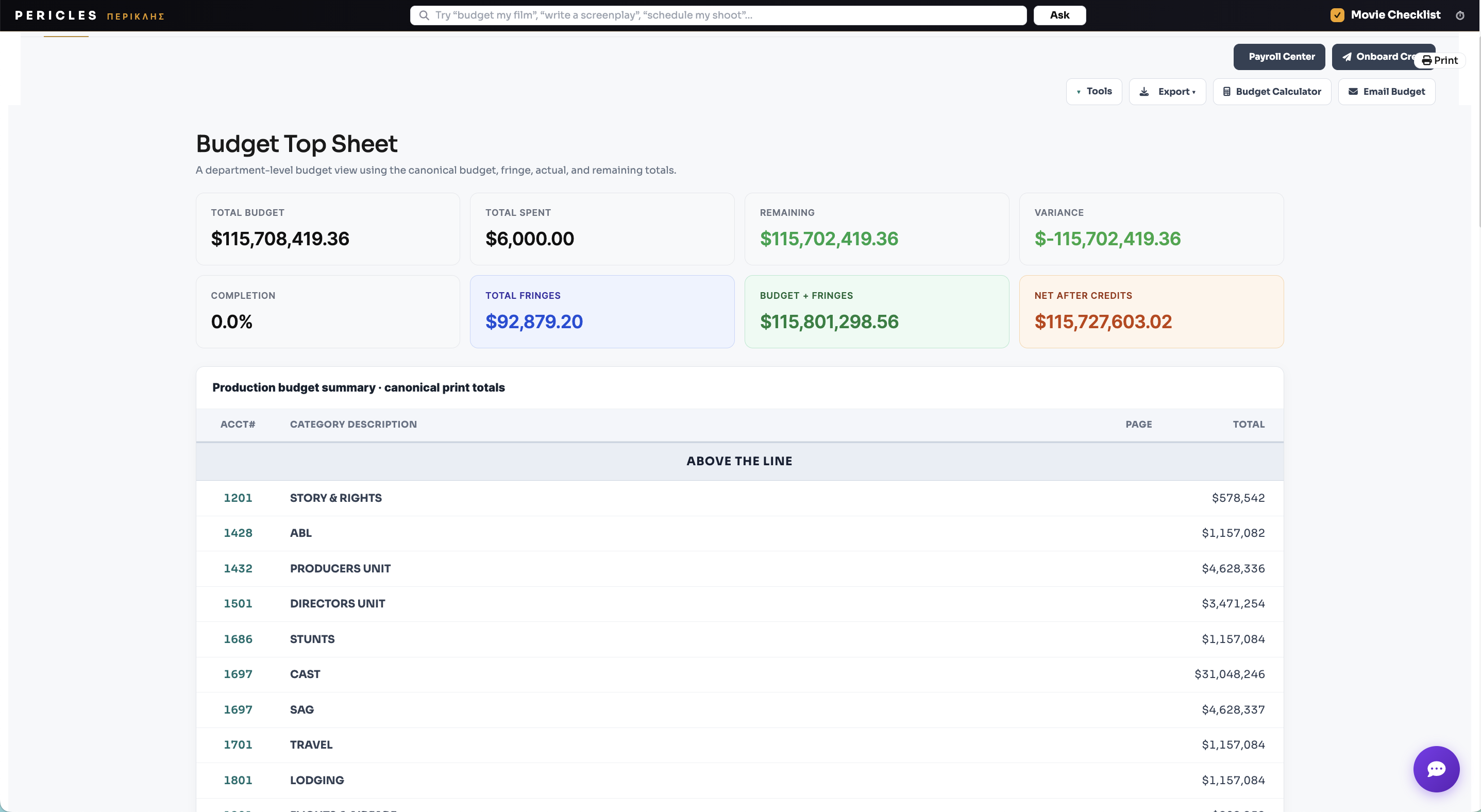1481x812 pixels.
Task: Click the TOTAL column header
Action: point(1249,424)
